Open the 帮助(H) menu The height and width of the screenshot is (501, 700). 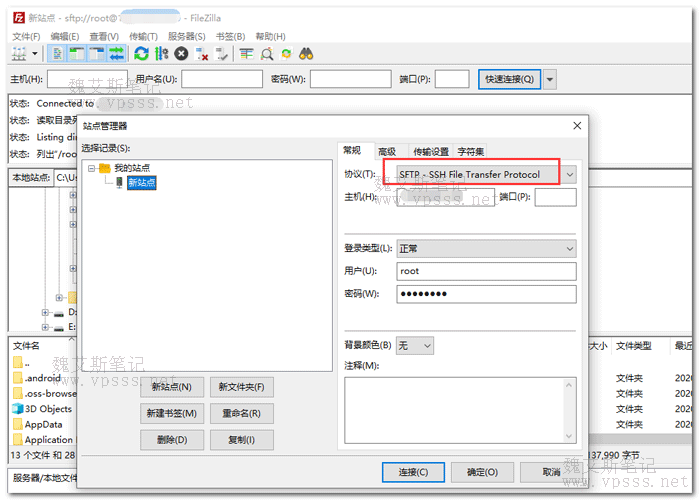(270, 36)
